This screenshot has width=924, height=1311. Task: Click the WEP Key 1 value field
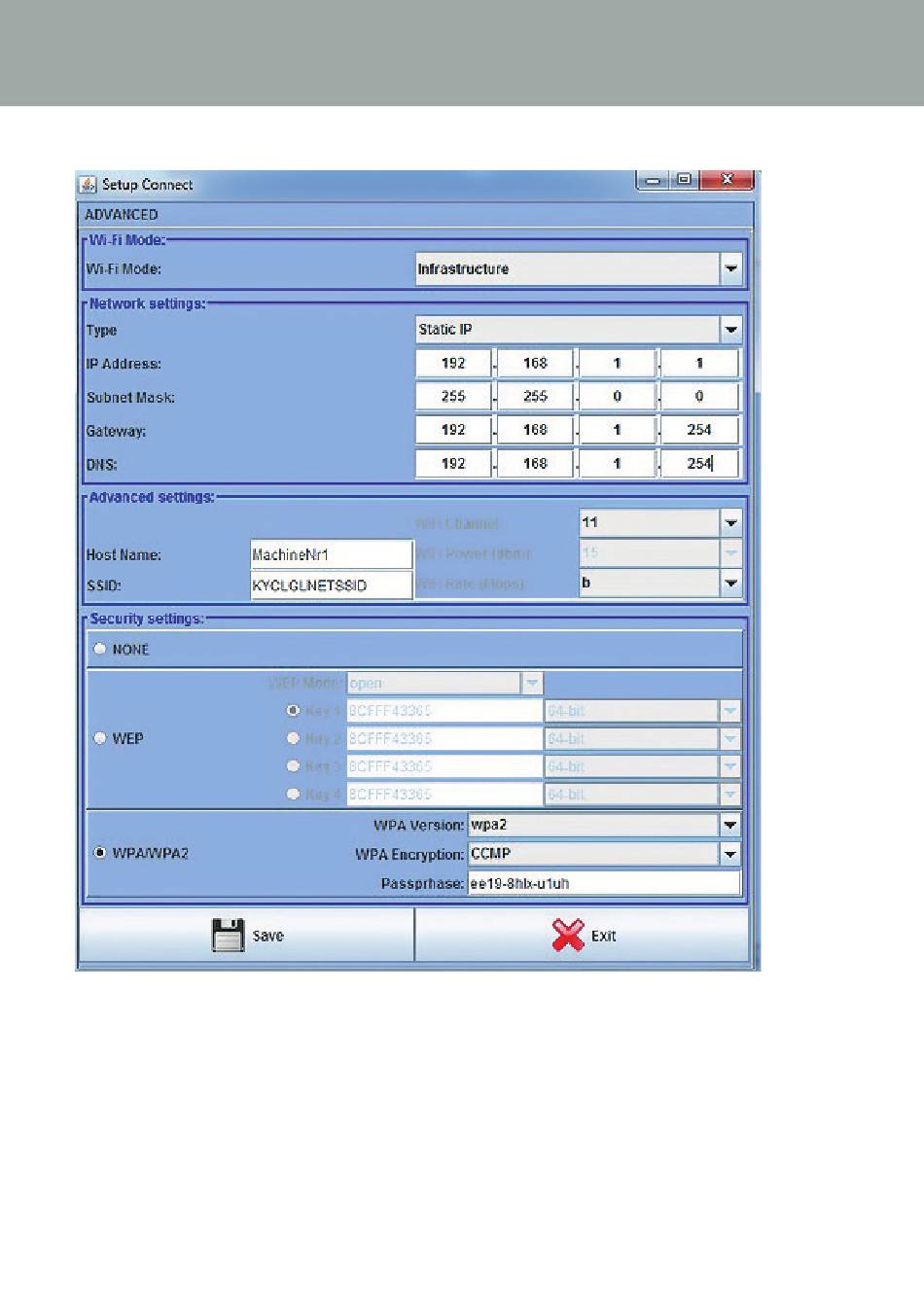coord(444,711)
